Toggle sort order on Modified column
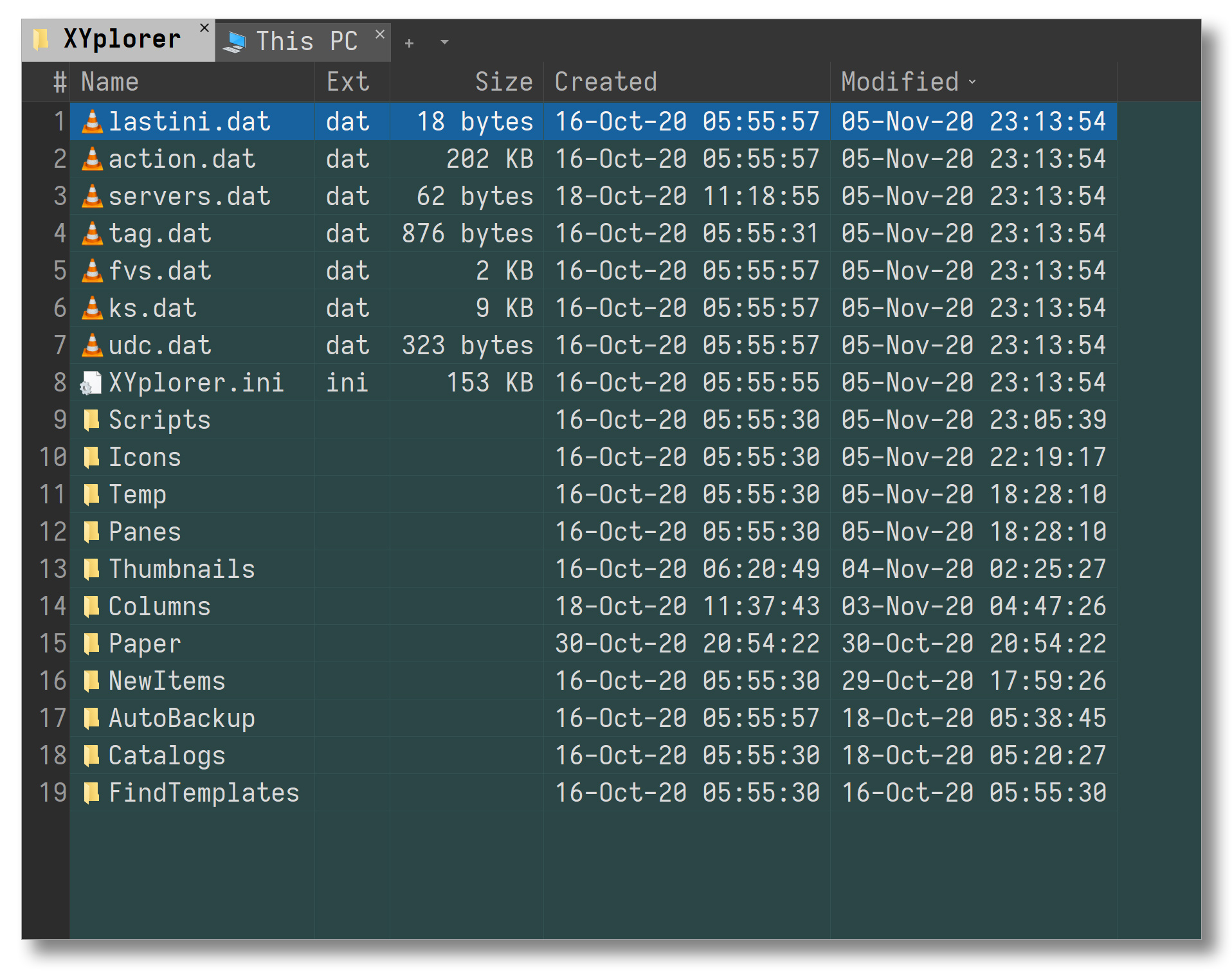 pos(900,82)
